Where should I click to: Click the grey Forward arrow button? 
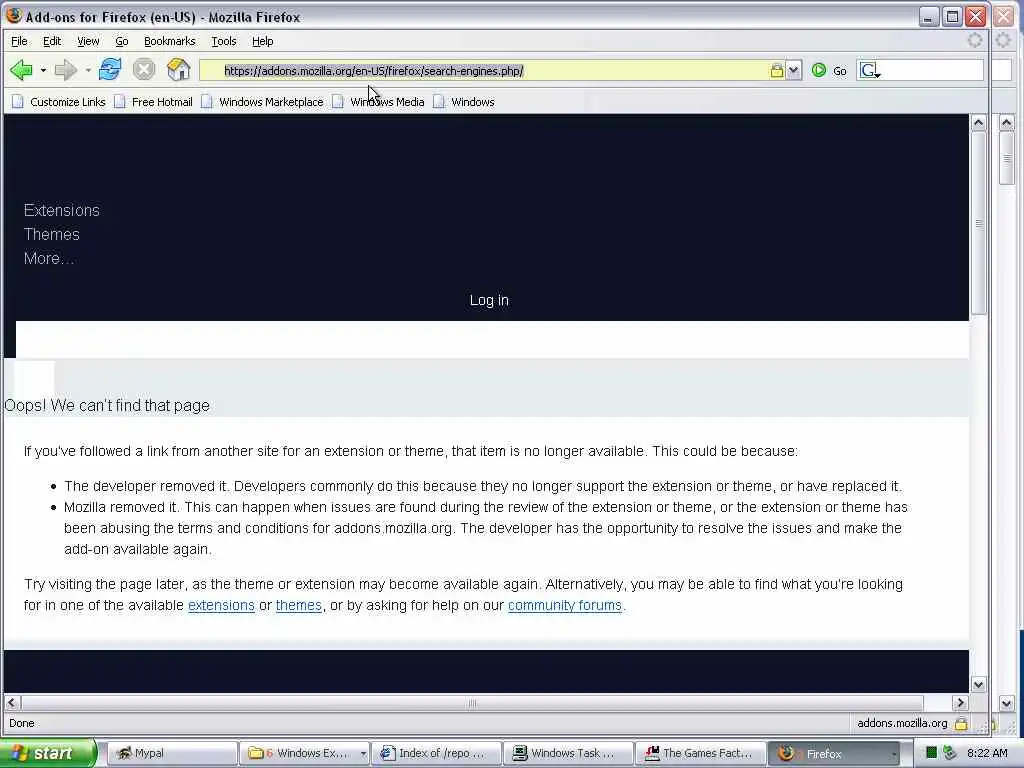(65, 70)
